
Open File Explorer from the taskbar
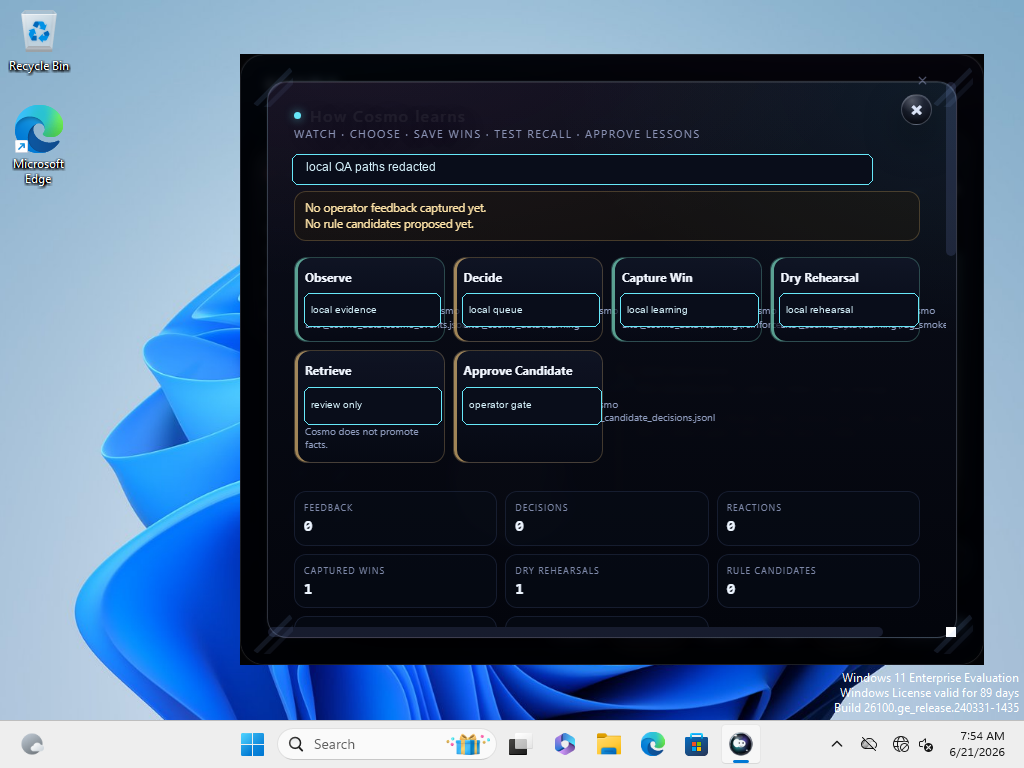pos(609,744)
